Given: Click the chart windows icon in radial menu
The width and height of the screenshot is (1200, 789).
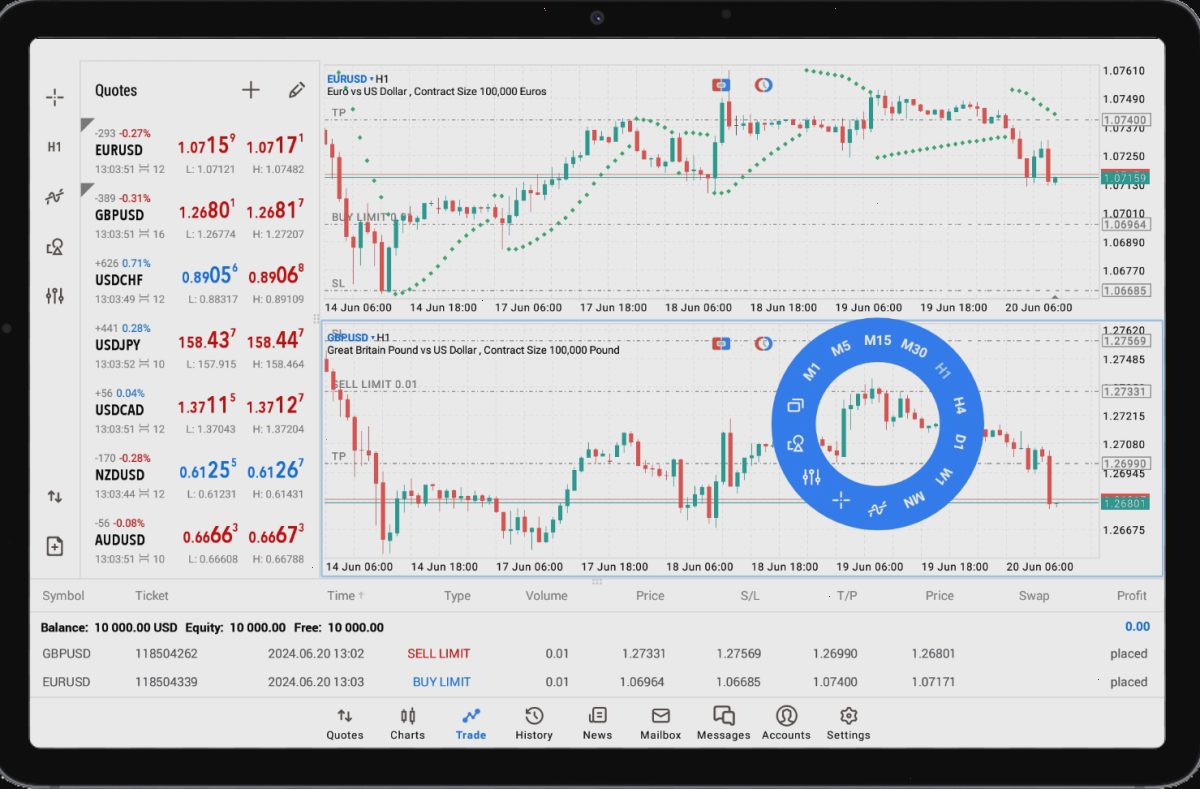Looking at the screenshot, I should [796, 405].
